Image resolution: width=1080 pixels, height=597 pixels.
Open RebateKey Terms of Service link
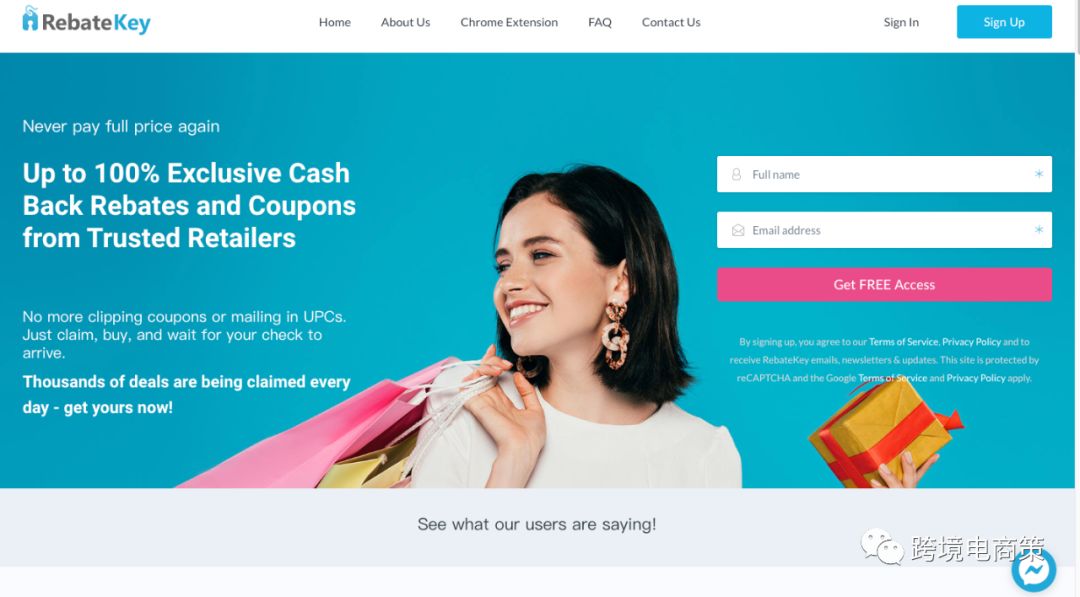coord(903,342)
